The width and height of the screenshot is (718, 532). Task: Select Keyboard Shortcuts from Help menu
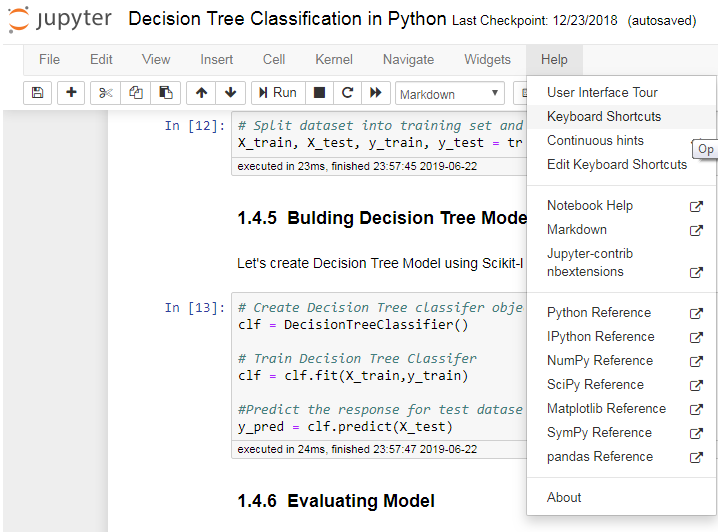tap(603, 117)
